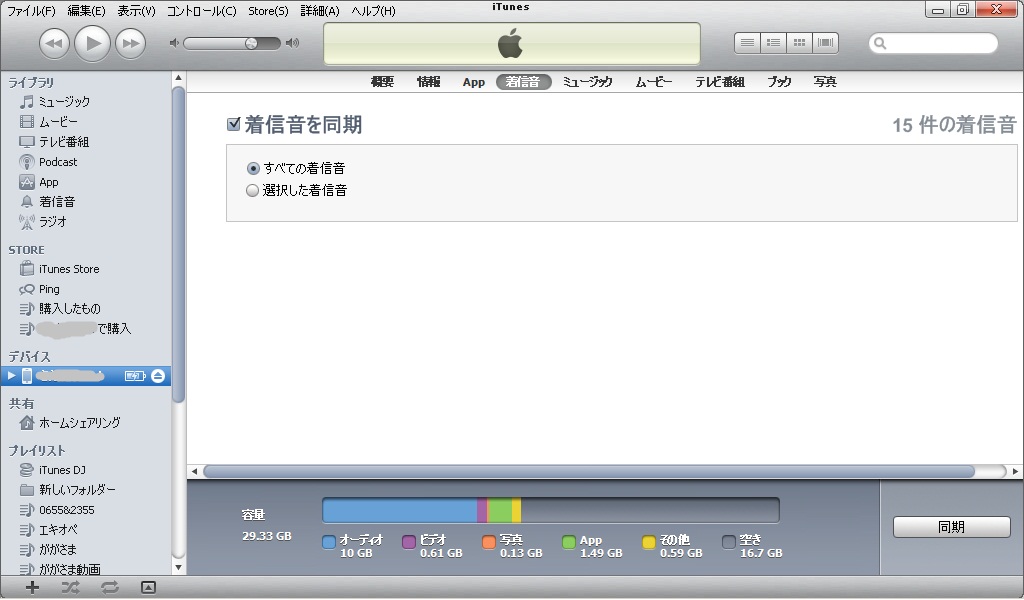Switch to the ブック tab
1024x600 pixels.
pos(779,82)
